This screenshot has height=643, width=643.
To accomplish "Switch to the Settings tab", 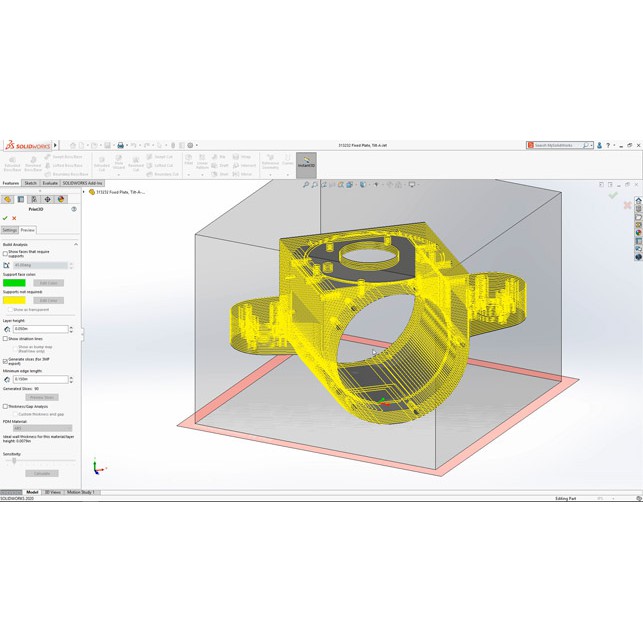I will coord(9,230).
